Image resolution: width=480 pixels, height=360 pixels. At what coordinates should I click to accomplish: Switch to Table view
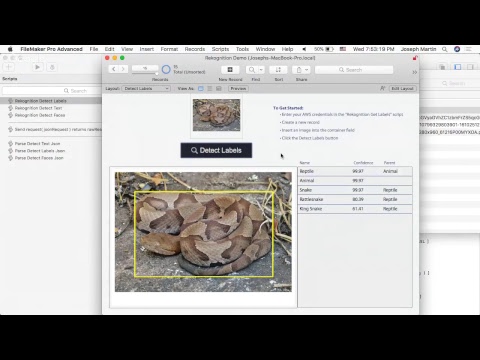pyautogui.click(x=219, y=88)
